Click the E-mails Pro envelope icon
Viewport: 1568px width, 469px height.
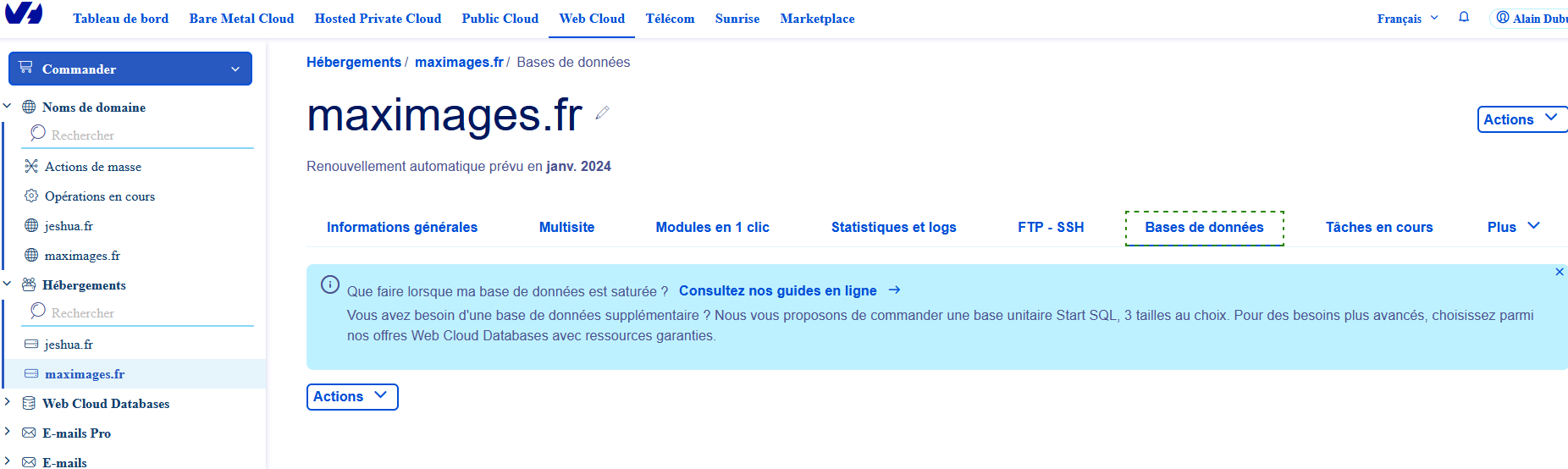click(29, 433)
